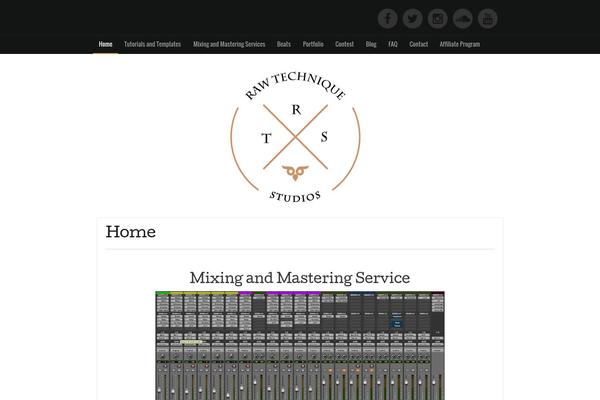Open Mixing and Mastering Services menu
This screenshot has width=600, height=400.
229,44
